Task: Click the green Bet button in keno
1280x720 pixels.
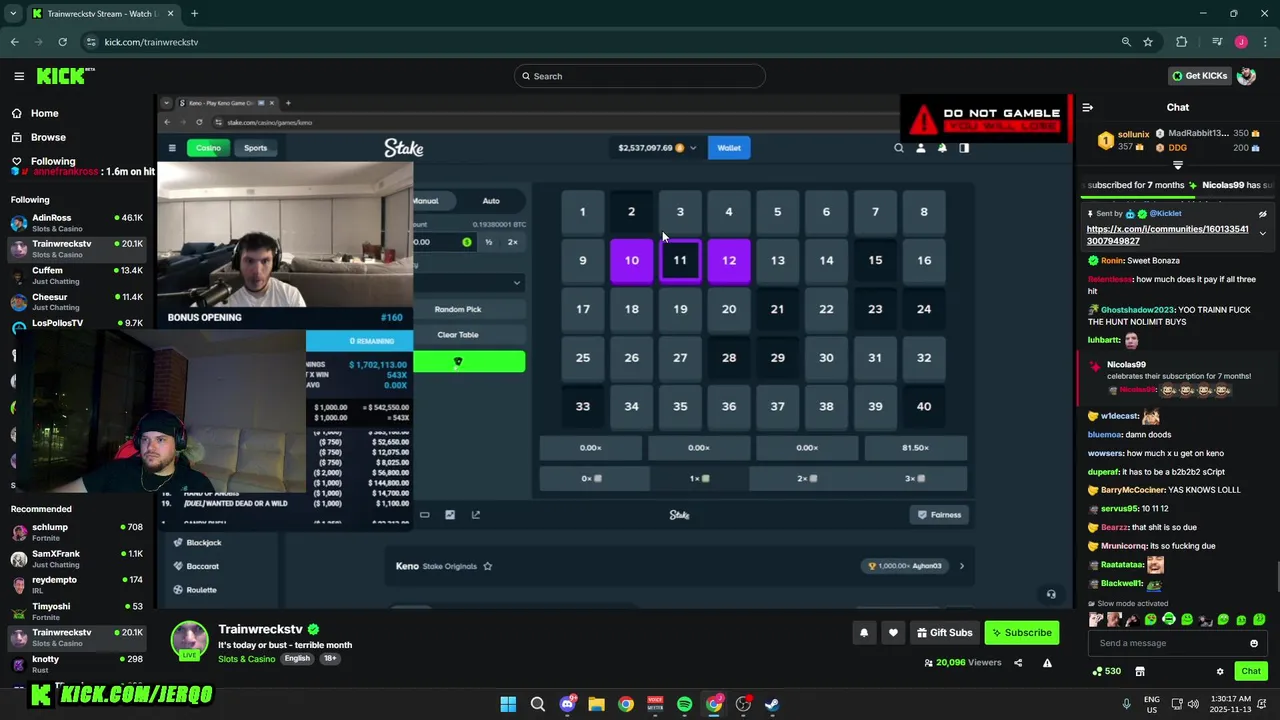Action: [469, 361]
